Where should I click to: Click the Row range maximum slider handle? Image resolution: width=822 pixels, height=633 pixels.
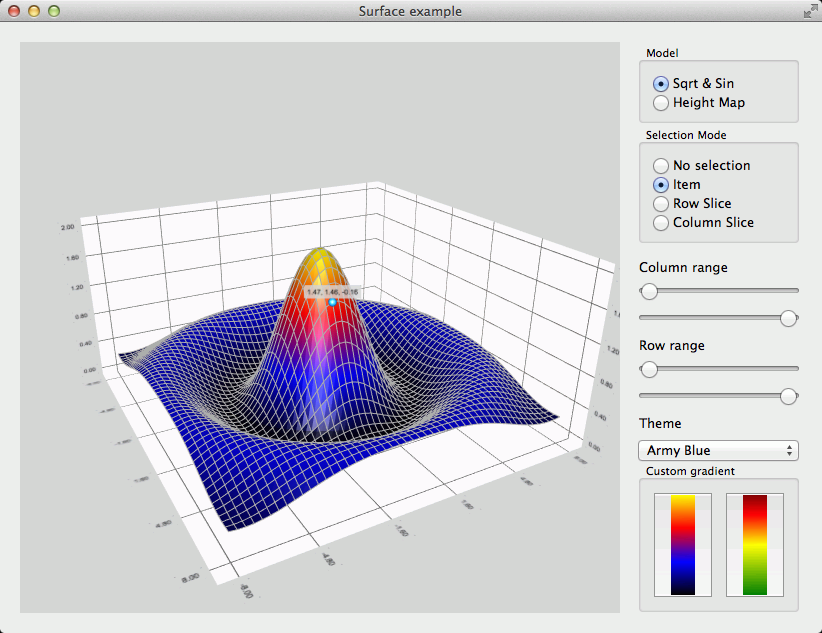click(x=788, y=396)
